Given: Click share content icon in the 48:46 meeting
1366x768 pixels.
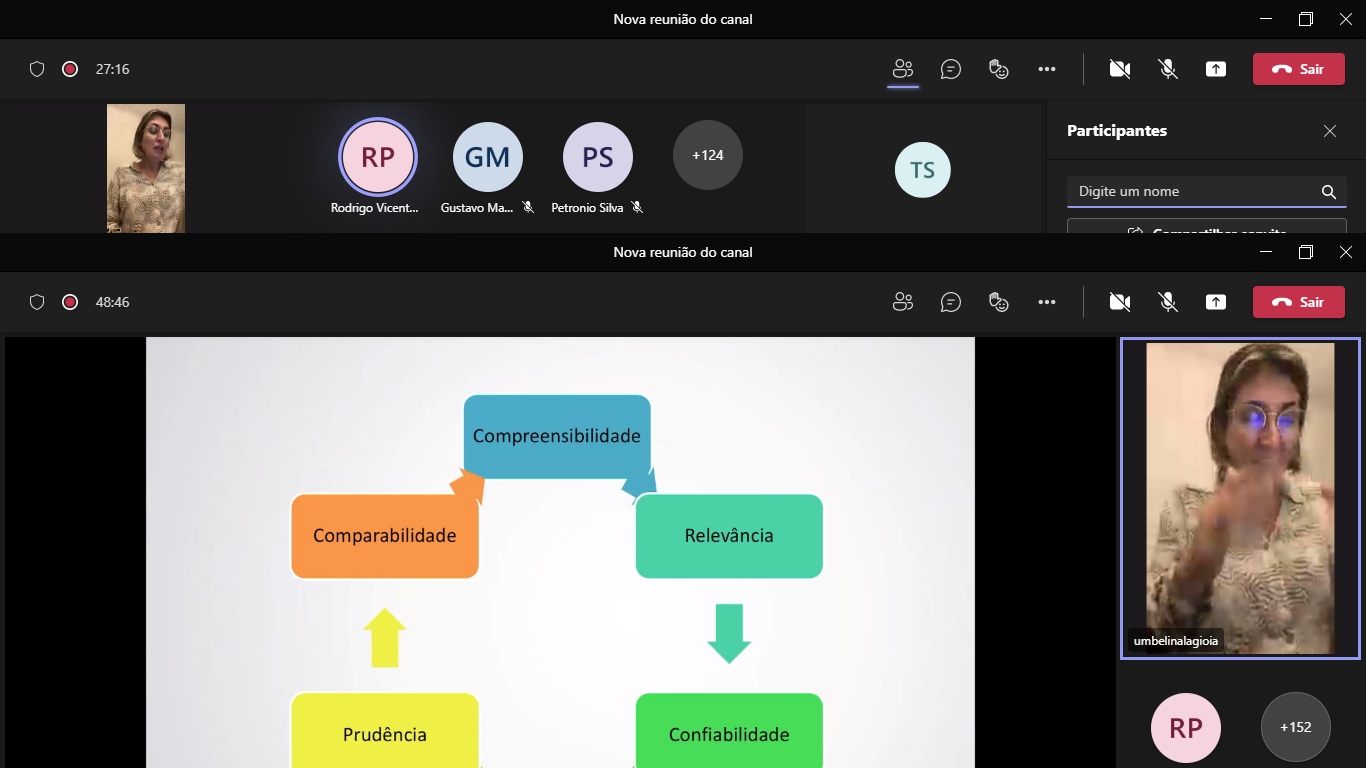Looking at the screenshot, I should click(x=1215, y=302).
